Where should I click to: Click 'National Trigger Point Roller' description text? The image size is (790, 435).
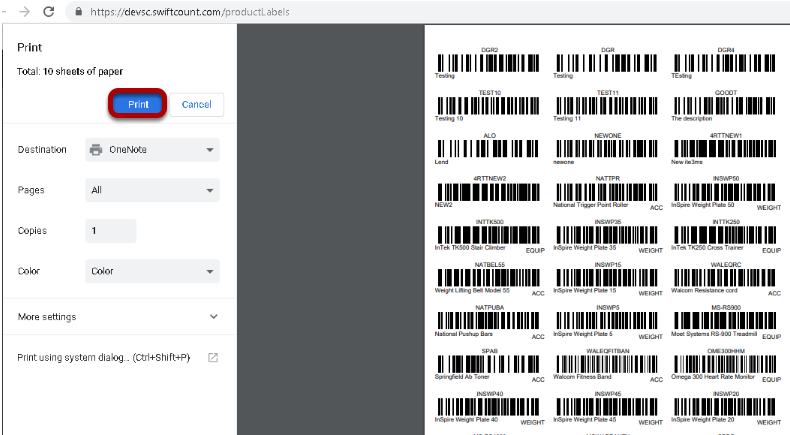(590, 205)
